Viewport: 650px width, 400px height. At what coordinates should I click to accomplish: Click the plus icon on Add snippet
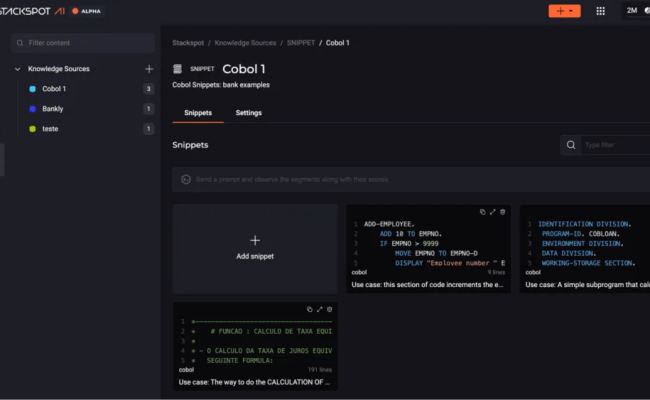pyautogui.click(x=255, y=240)
